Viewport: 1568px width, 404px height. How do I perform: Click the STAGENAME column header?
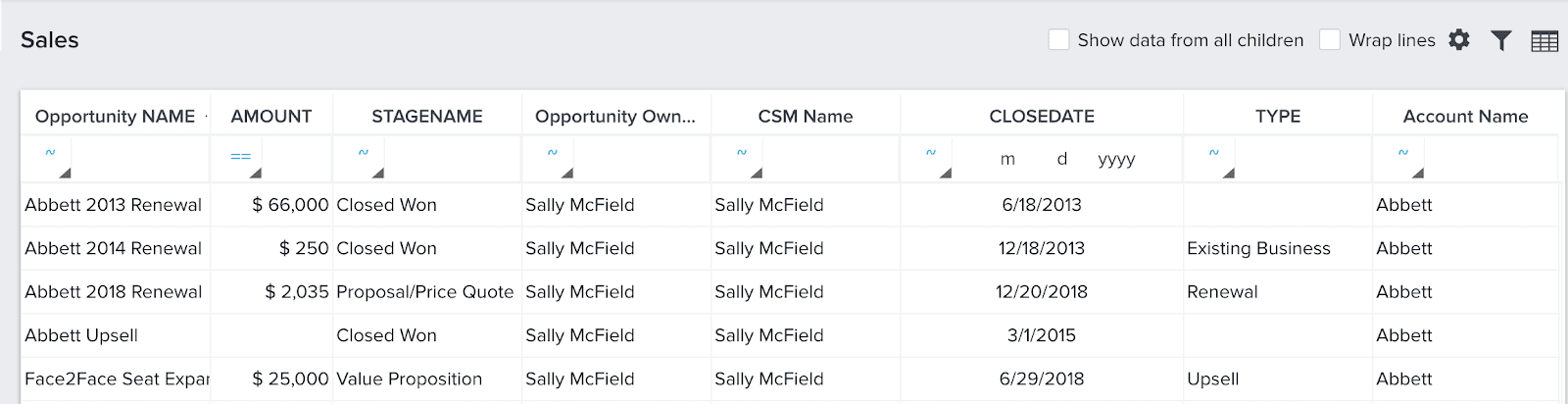click(427, 117)
